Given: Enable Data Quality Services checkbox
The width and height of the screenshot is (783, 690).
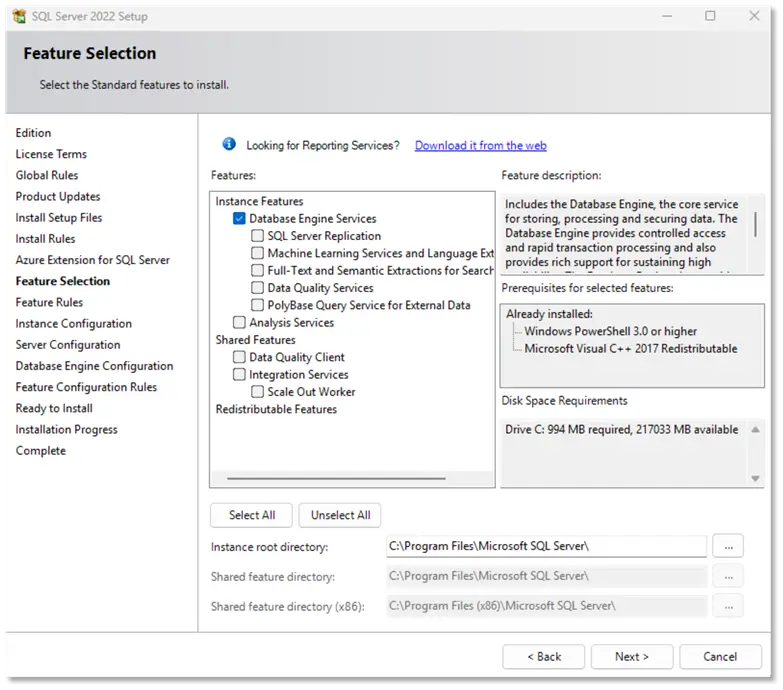Looking at the screenshot, I should 257,288.
